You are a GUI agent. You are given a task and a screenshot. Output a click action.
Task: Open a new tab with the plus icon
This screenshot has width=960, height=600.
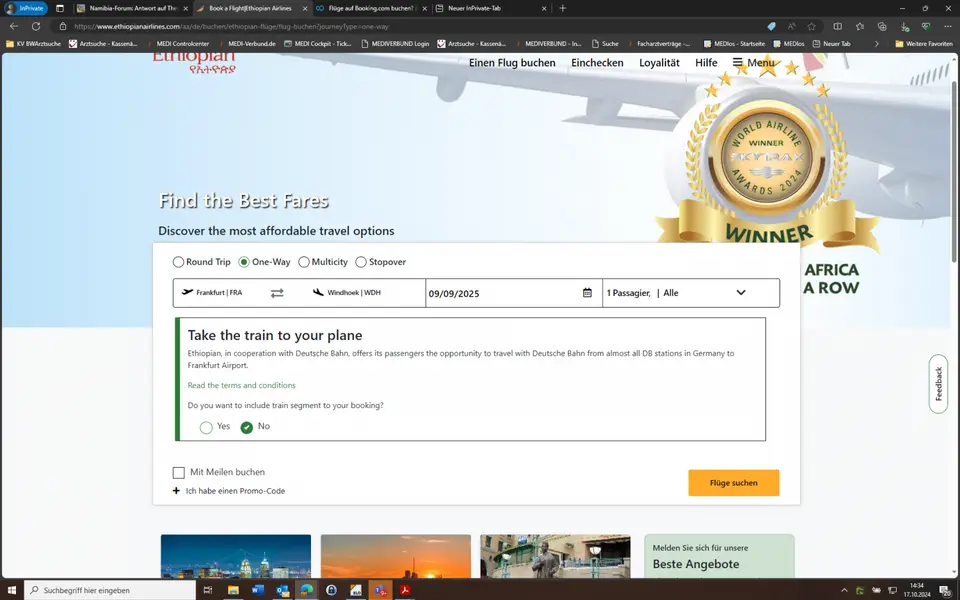pos(563,9)
